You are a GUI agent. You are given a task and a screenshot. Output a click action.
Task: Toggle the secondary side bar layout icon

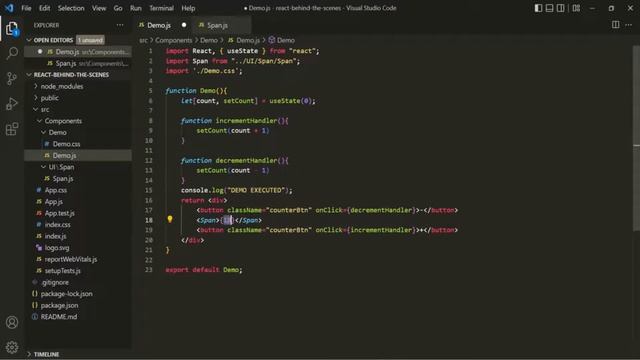[x=561, y=8]
